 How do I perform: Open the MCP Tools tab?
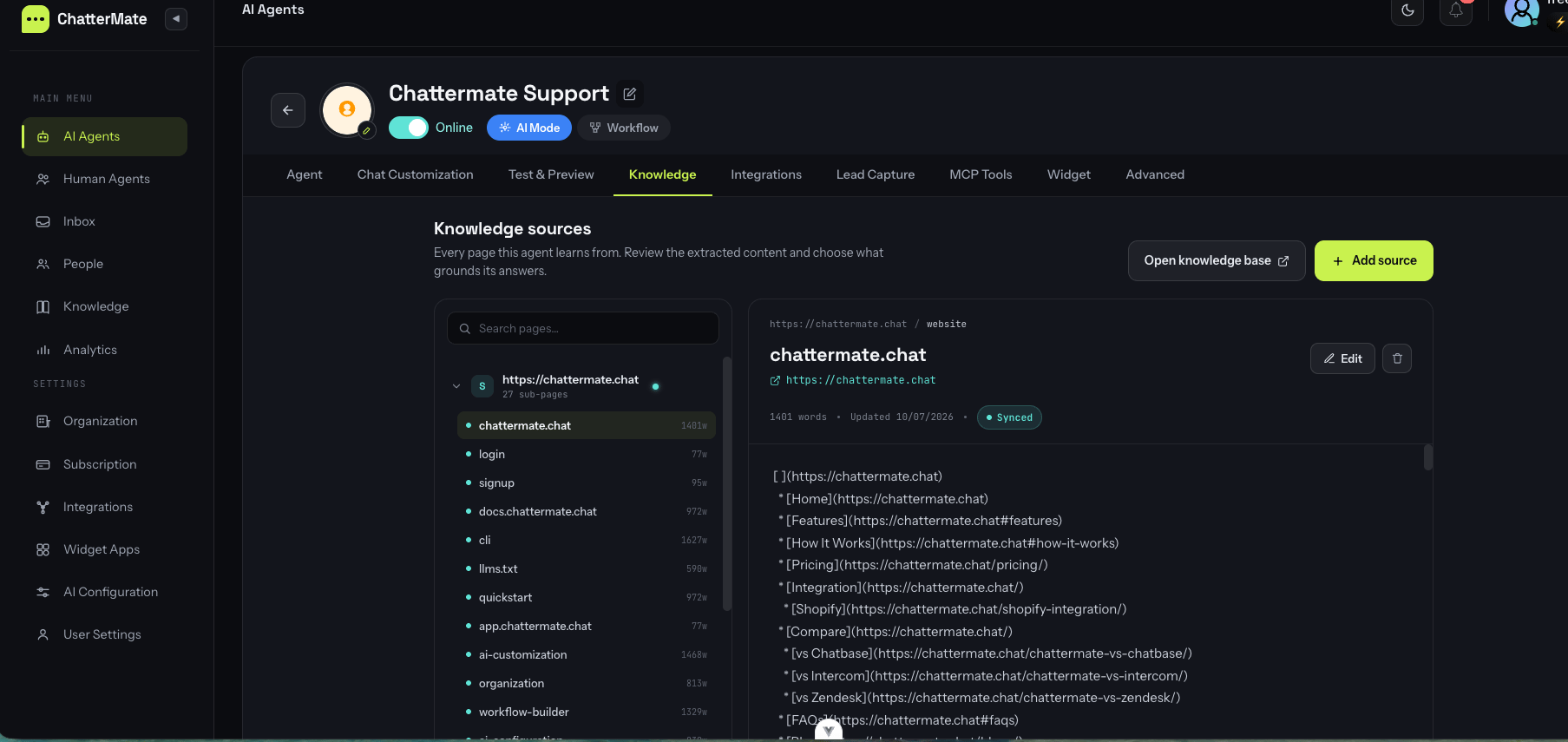coord(981,174)
